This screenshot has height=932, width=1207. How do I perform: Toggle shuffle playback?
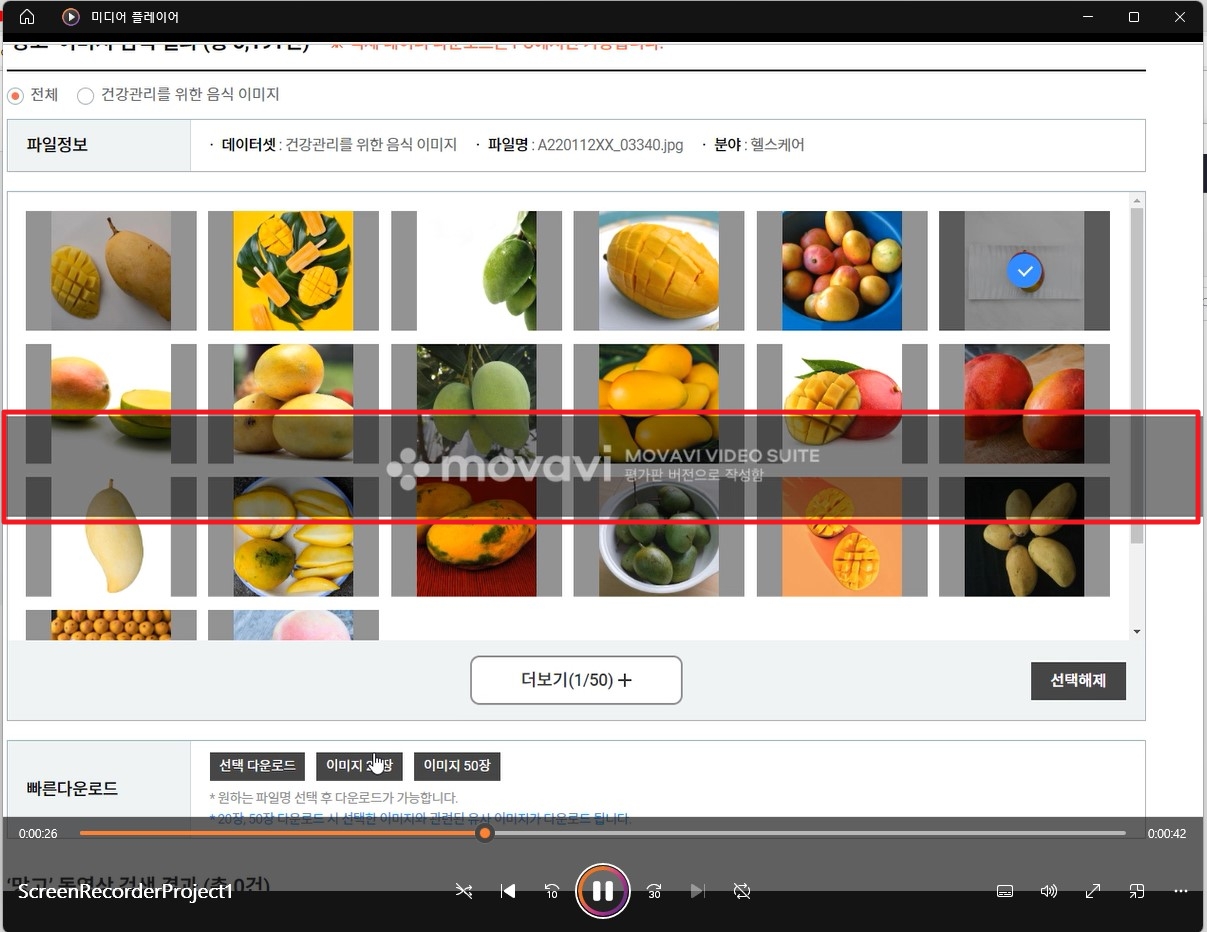pos(464,891)
